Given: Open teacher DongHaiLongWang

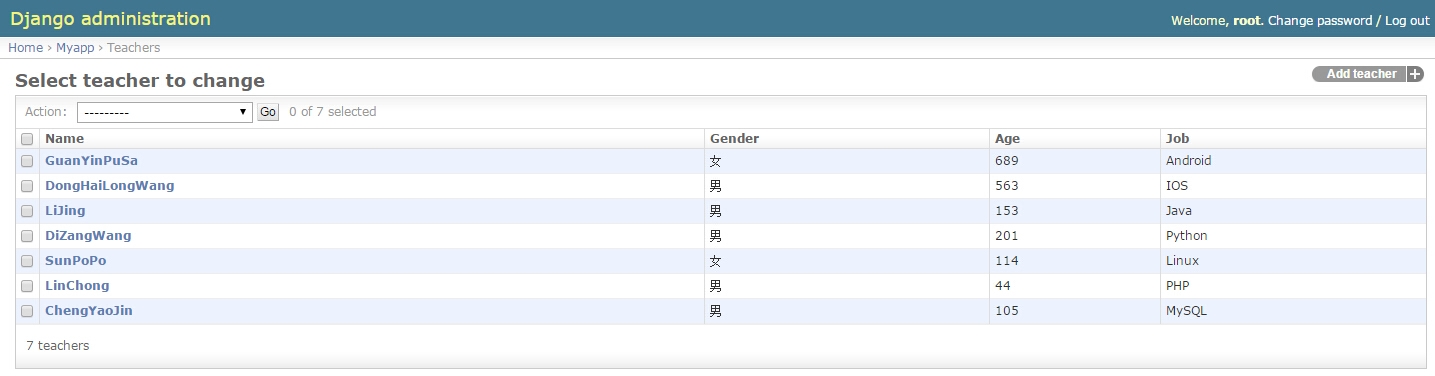Looking at the screenshot, I should 110,186.
